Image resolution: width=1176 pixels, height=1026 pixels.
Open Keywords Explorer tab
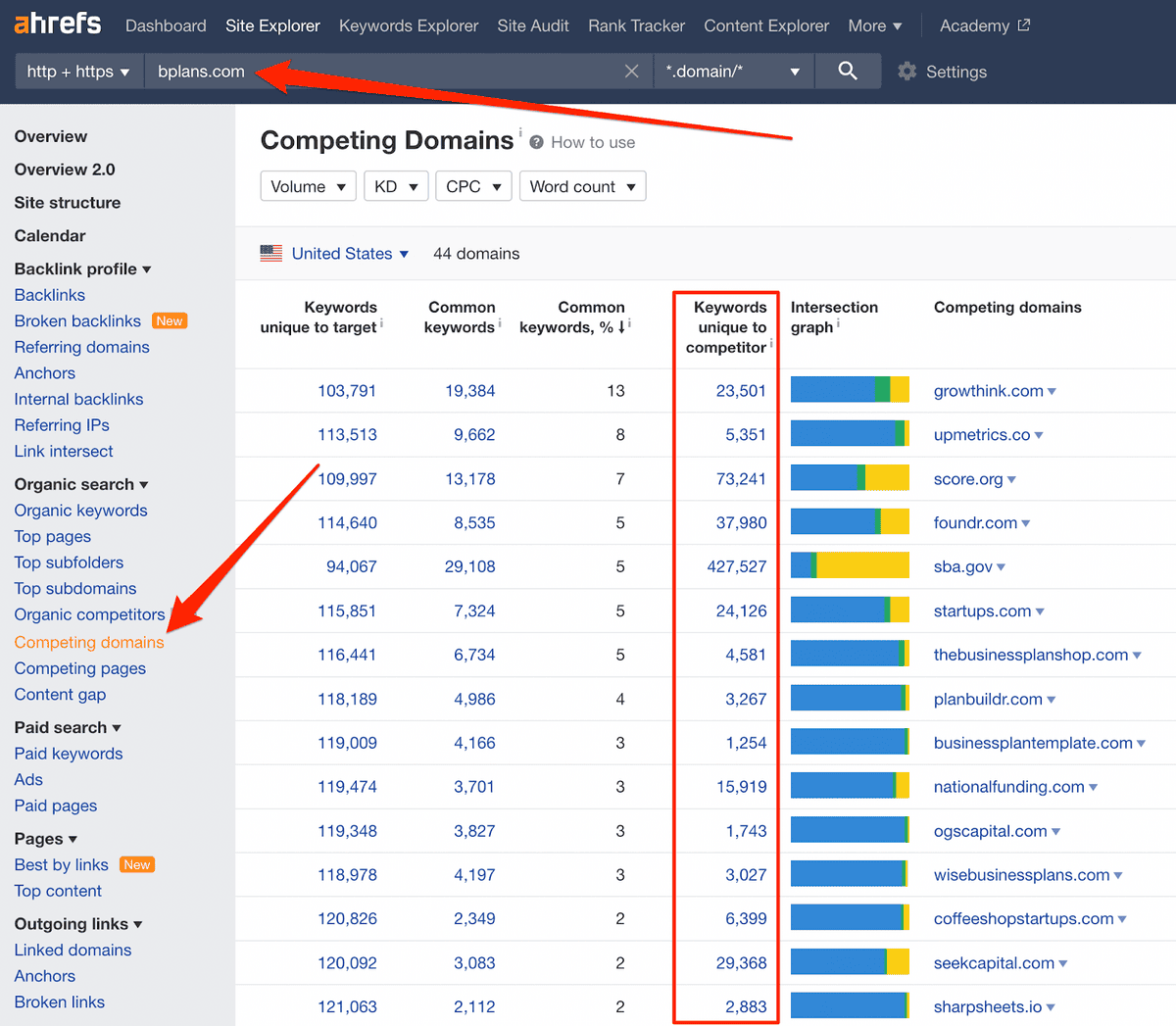(x=409, y=25)
